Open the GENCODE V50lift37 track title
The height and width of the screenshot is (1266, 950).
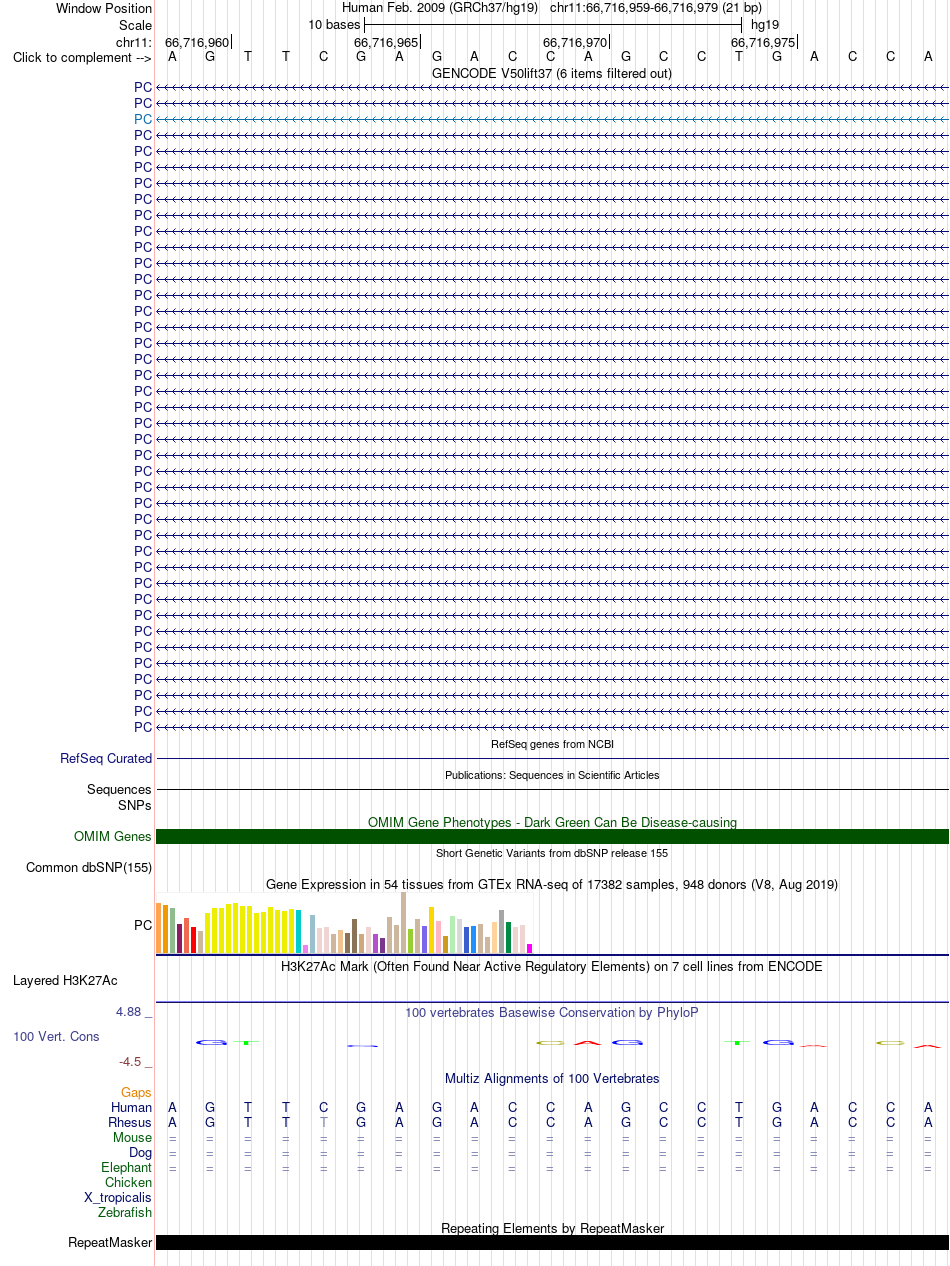[552, 73]
